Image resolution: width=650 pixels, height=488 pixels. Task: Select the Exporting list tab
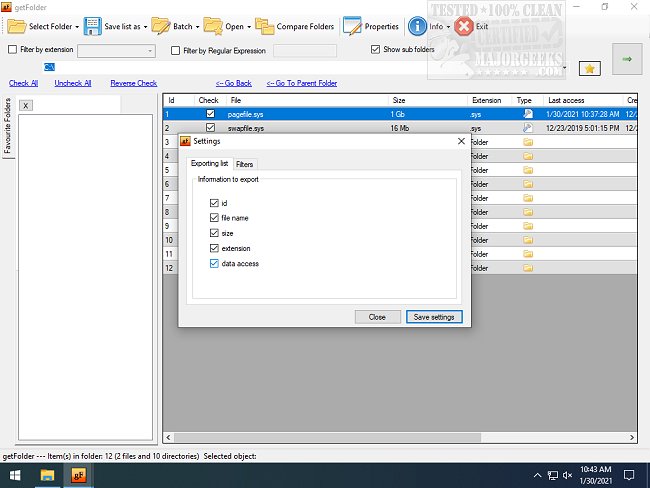[x=209, y=163]
